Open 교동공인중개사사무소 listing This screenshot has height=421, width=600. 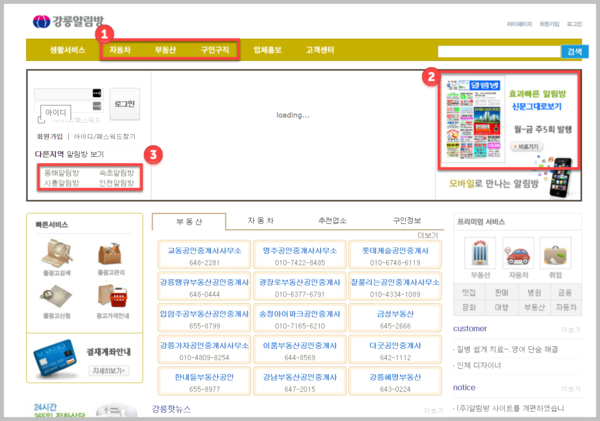pyautogui.click(x=204, y=255)
